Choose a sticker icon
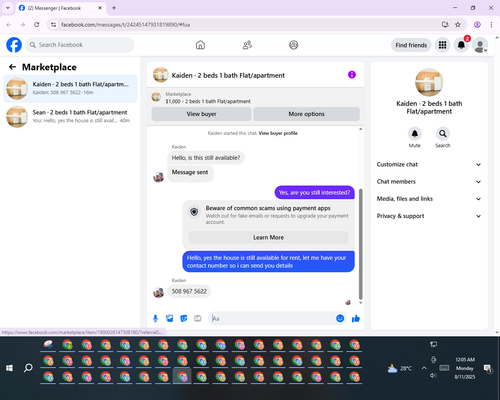The width and height of the screenshot is (500, 400). [x=184, y=319]
